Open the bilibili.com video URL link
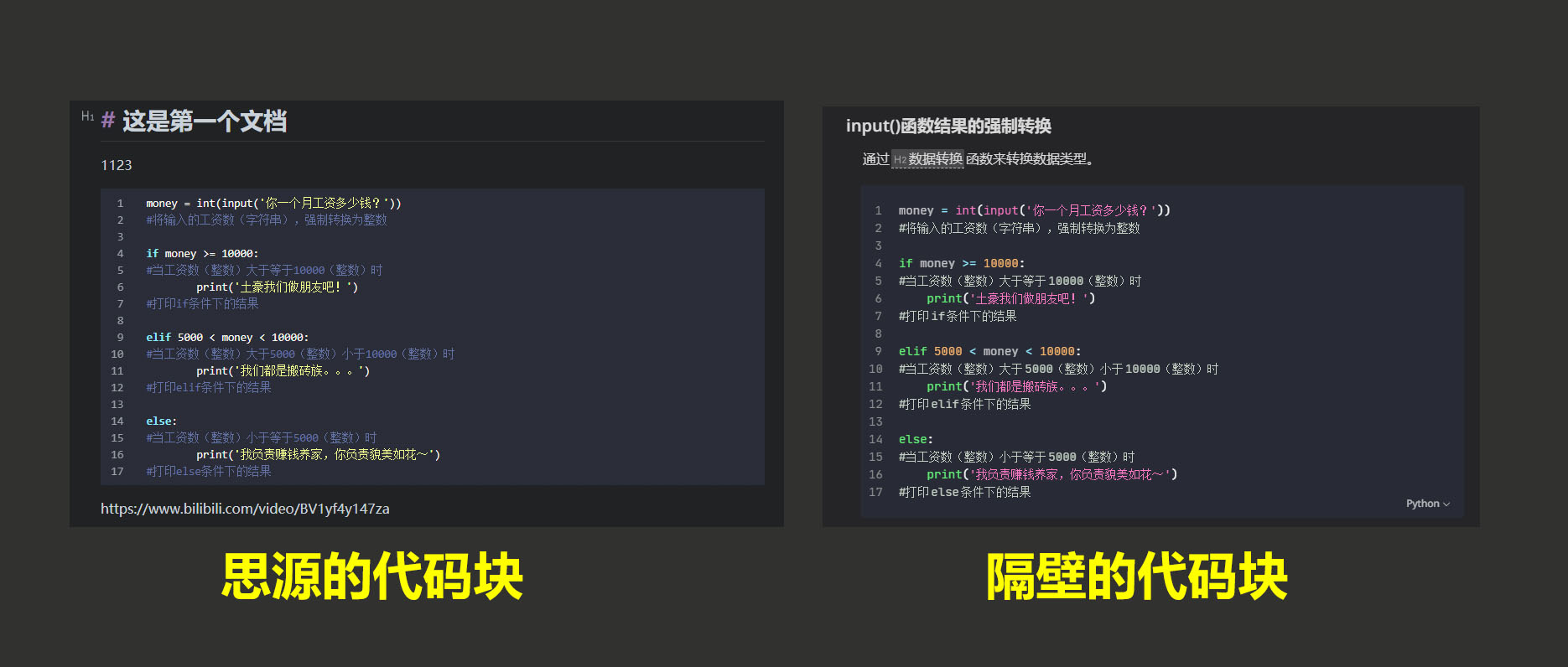The height and width of the screenshot is (667, 1568). 245,509
